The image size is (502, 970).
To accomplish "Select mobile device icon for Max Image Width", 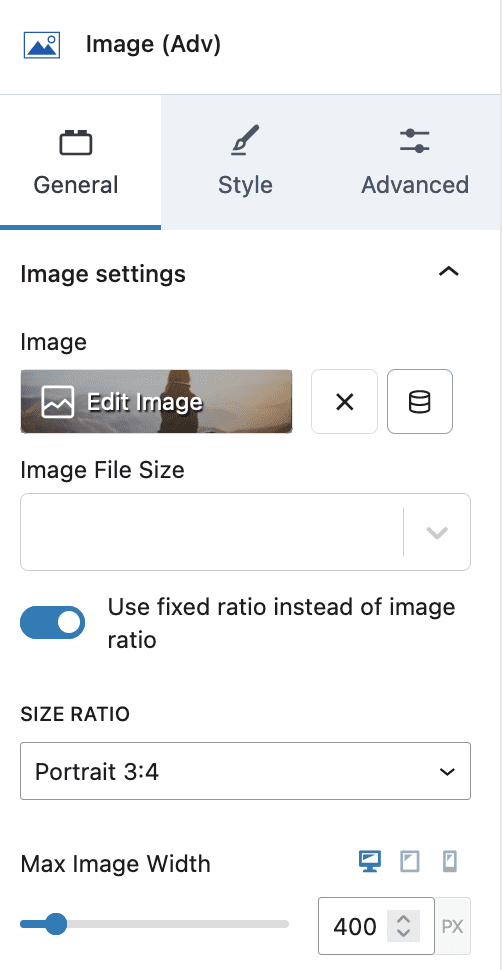I will [x=450, y=861].
